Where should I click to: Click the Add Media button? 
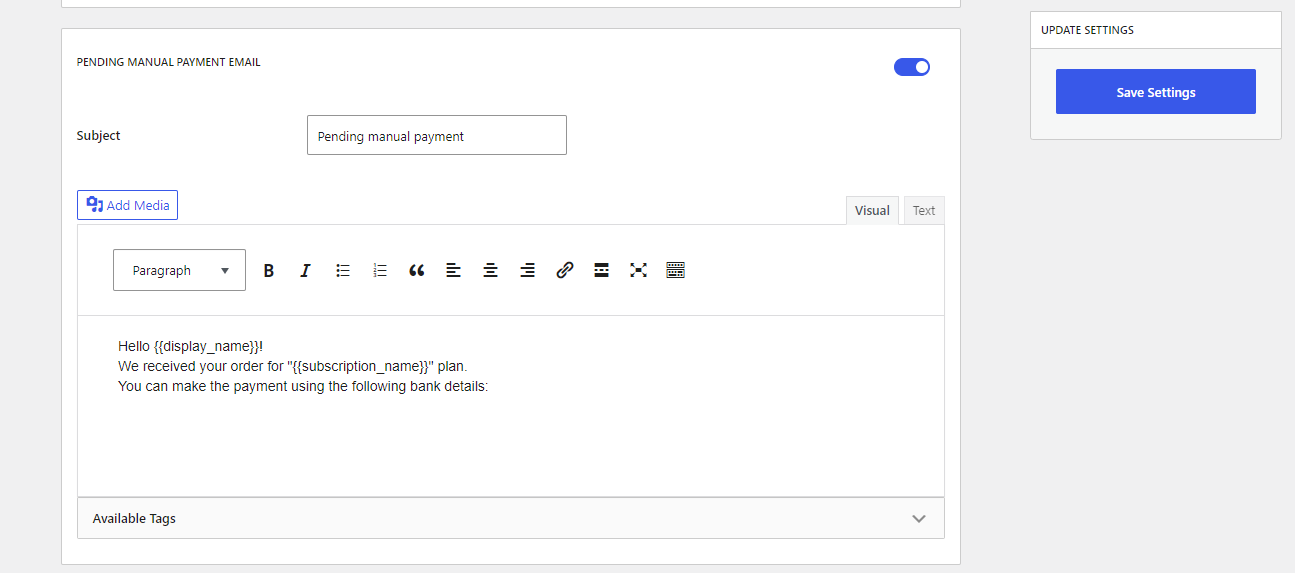(x=128, y=205)
